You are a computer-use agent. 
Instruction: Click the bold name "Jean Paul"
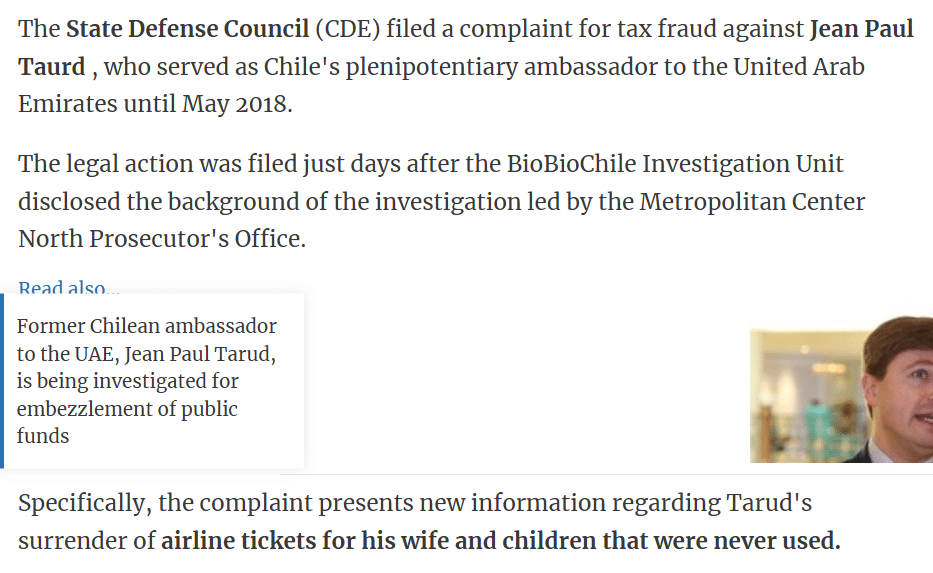(x=862, y=29)
